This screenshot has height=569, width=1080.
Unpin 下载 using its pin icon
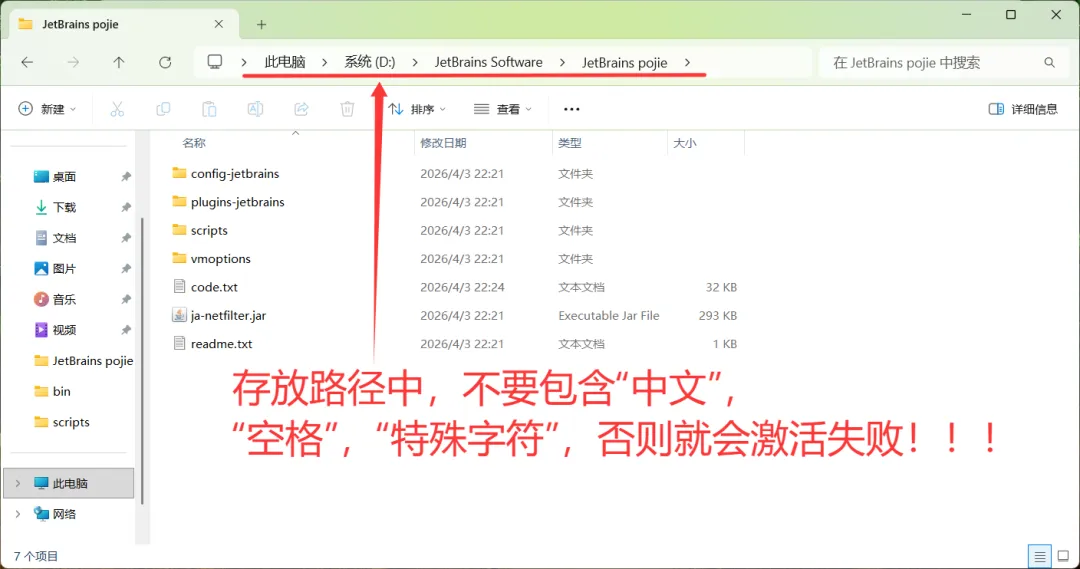tap(125, 207)
